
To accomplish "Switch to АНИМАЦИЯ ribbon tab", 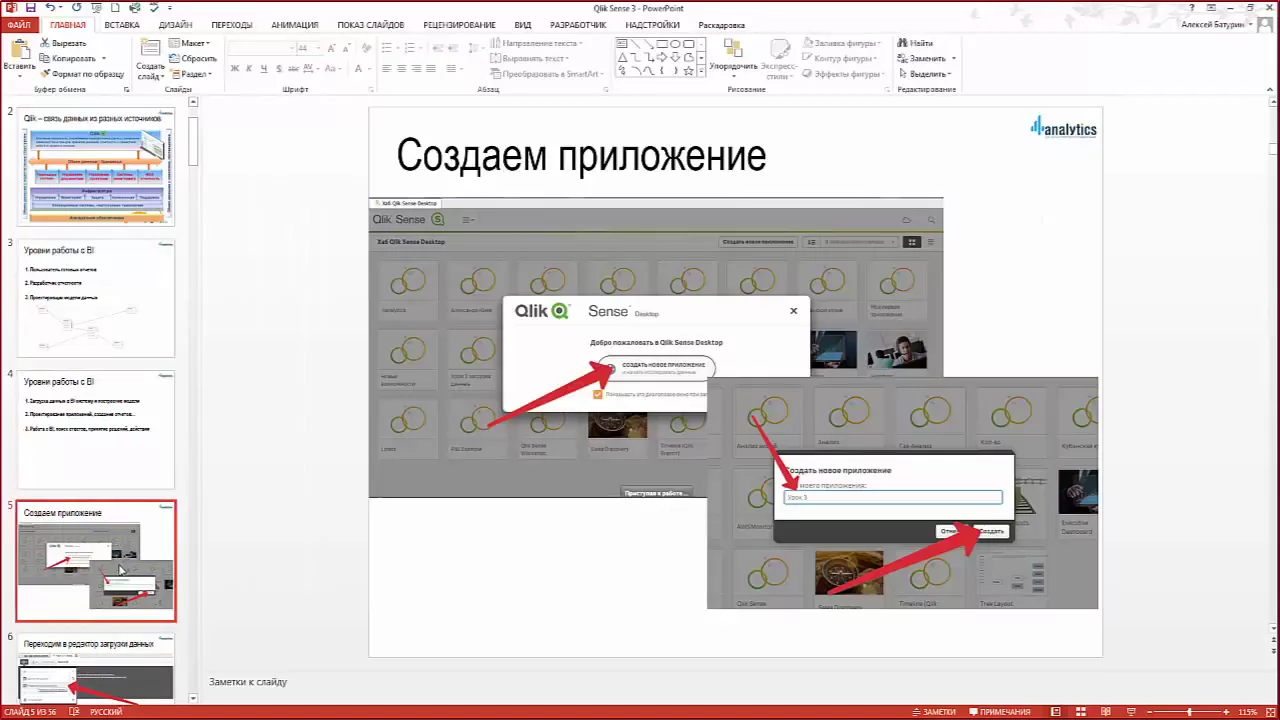I will point(295,25).
